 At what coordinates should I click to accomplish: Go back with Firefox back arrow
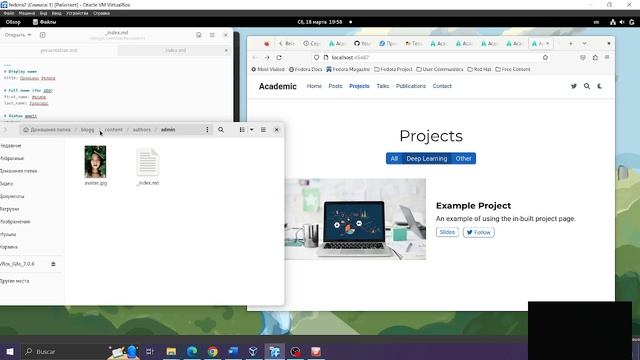coord(255,58)
